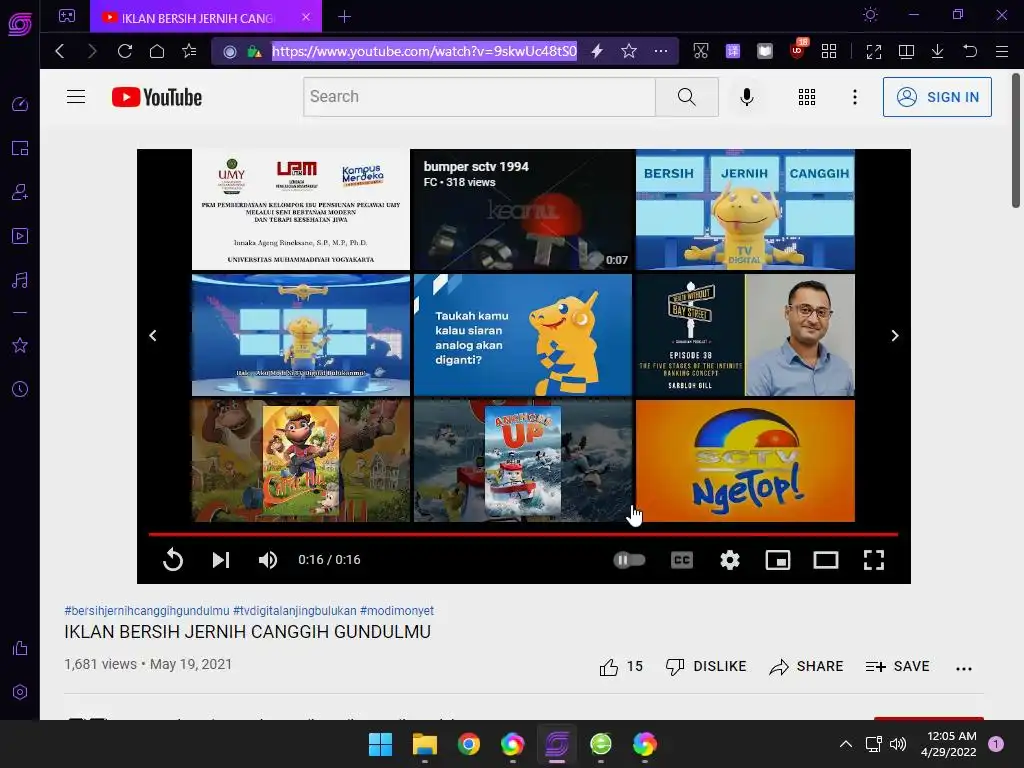1024x768 pixels.
Task: Open the Windows Start menu
Action: coord(380,744)
